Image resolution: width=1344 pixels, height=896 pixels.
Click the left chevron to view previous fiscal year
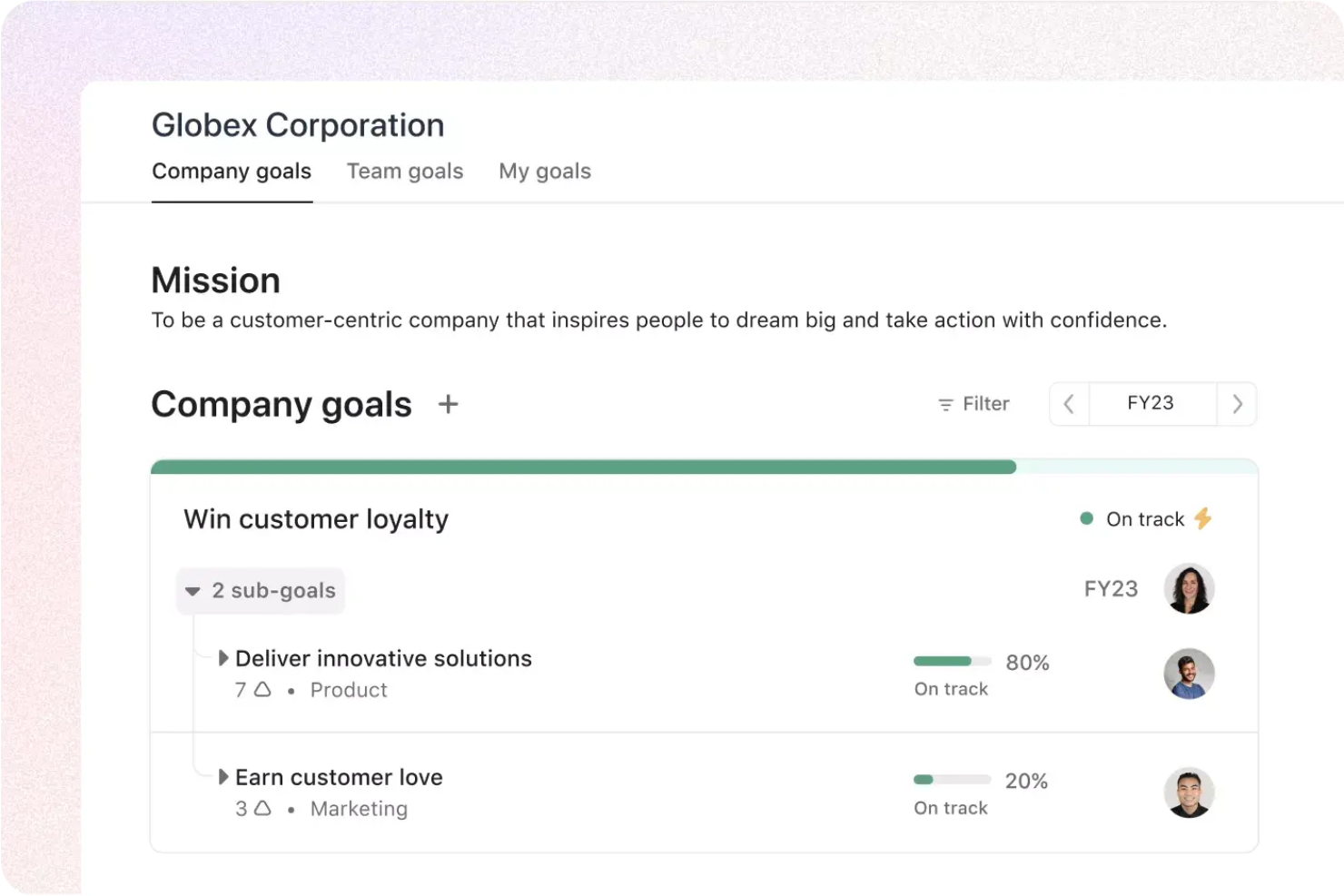[1069, 404]
